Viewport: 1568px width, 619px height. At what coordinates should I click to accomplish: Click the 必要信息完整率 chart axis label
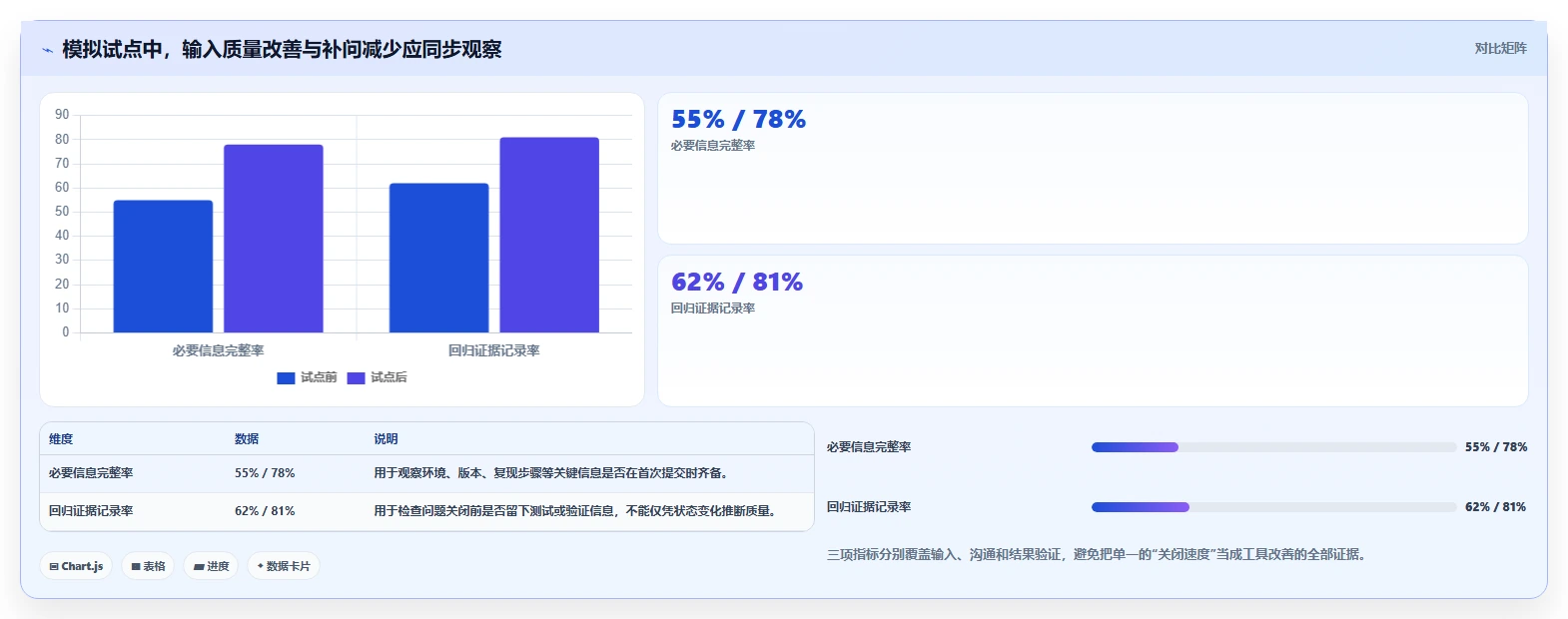(218, 350)
